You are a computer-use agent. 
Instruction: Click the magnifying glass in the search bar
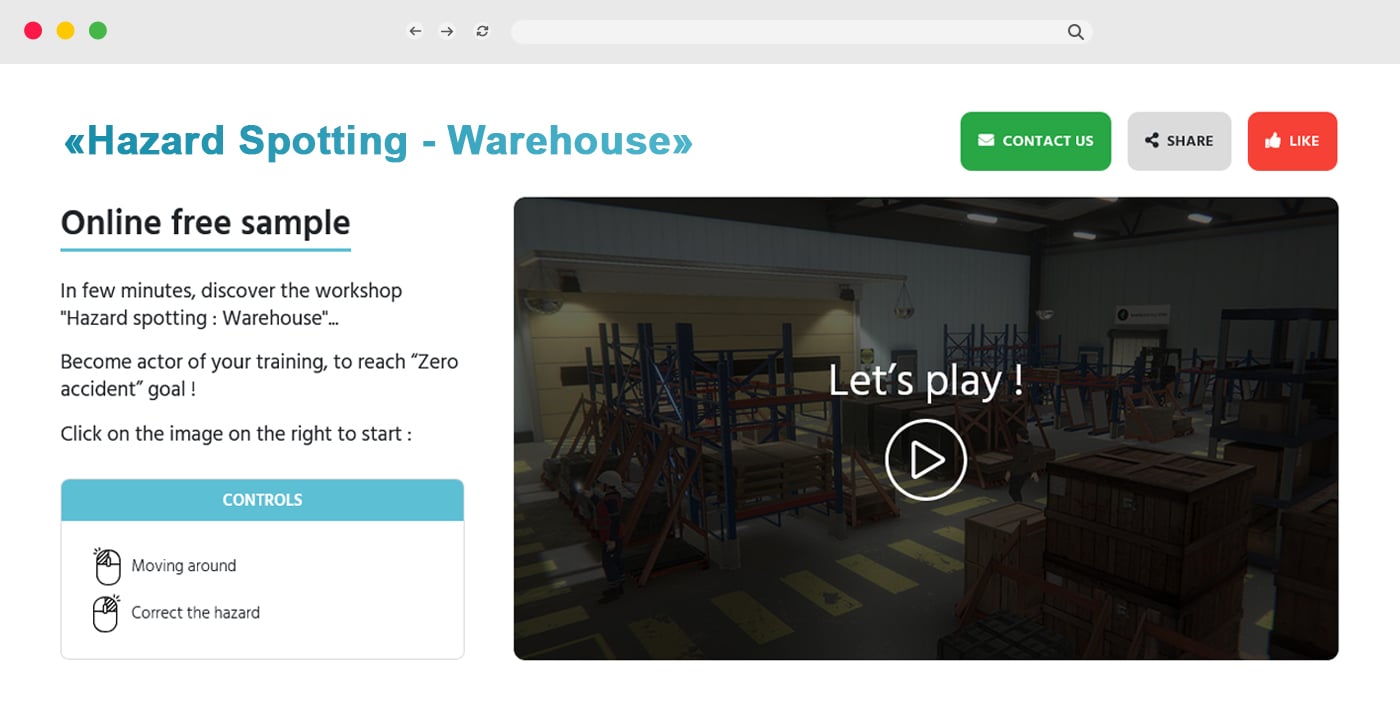point(1075,31)
